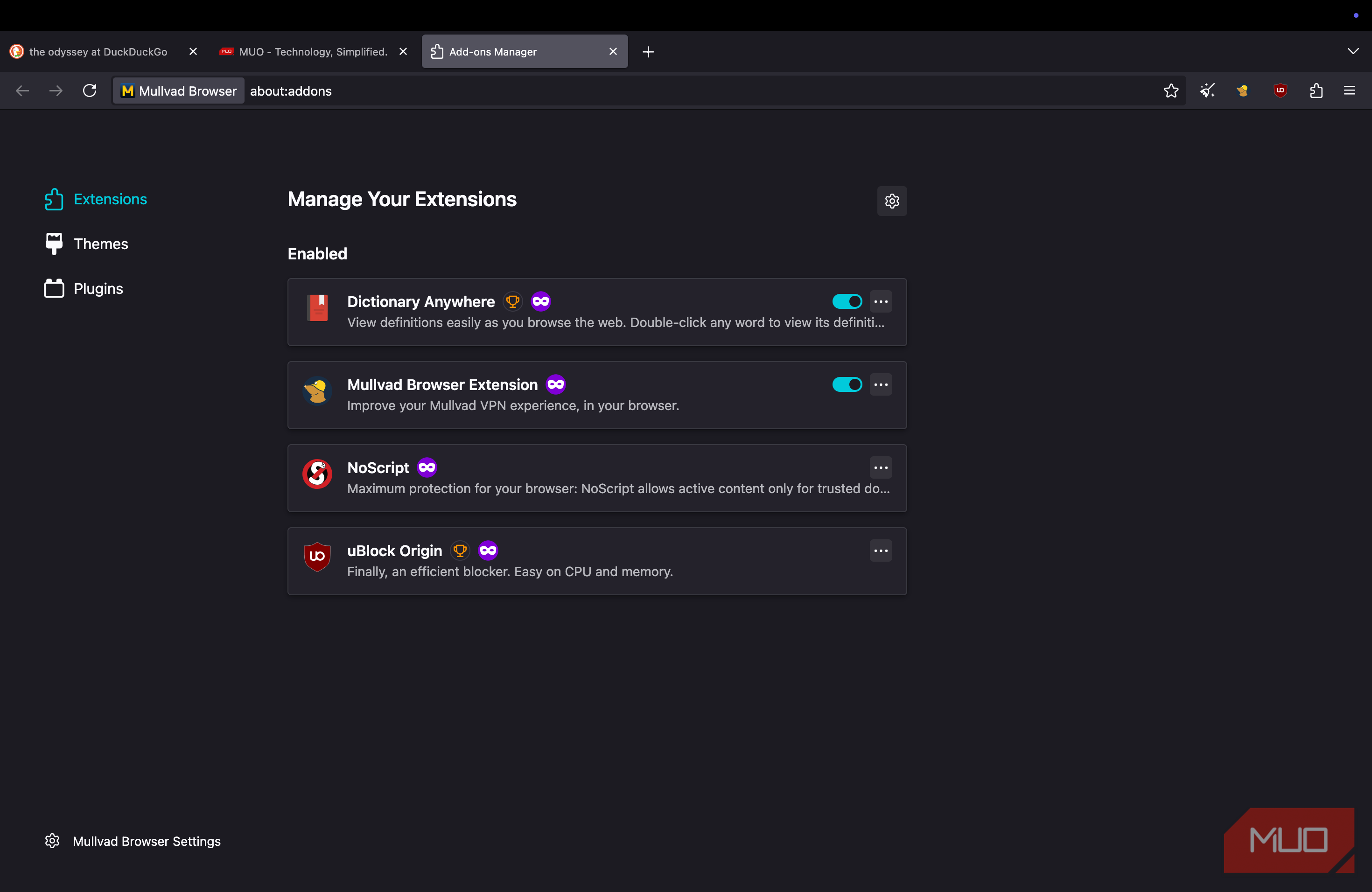Click Dictionary Anywhere private browsing mask badge
The height and width of the screenshot is (892, 1372).
(x=541, y=301)
